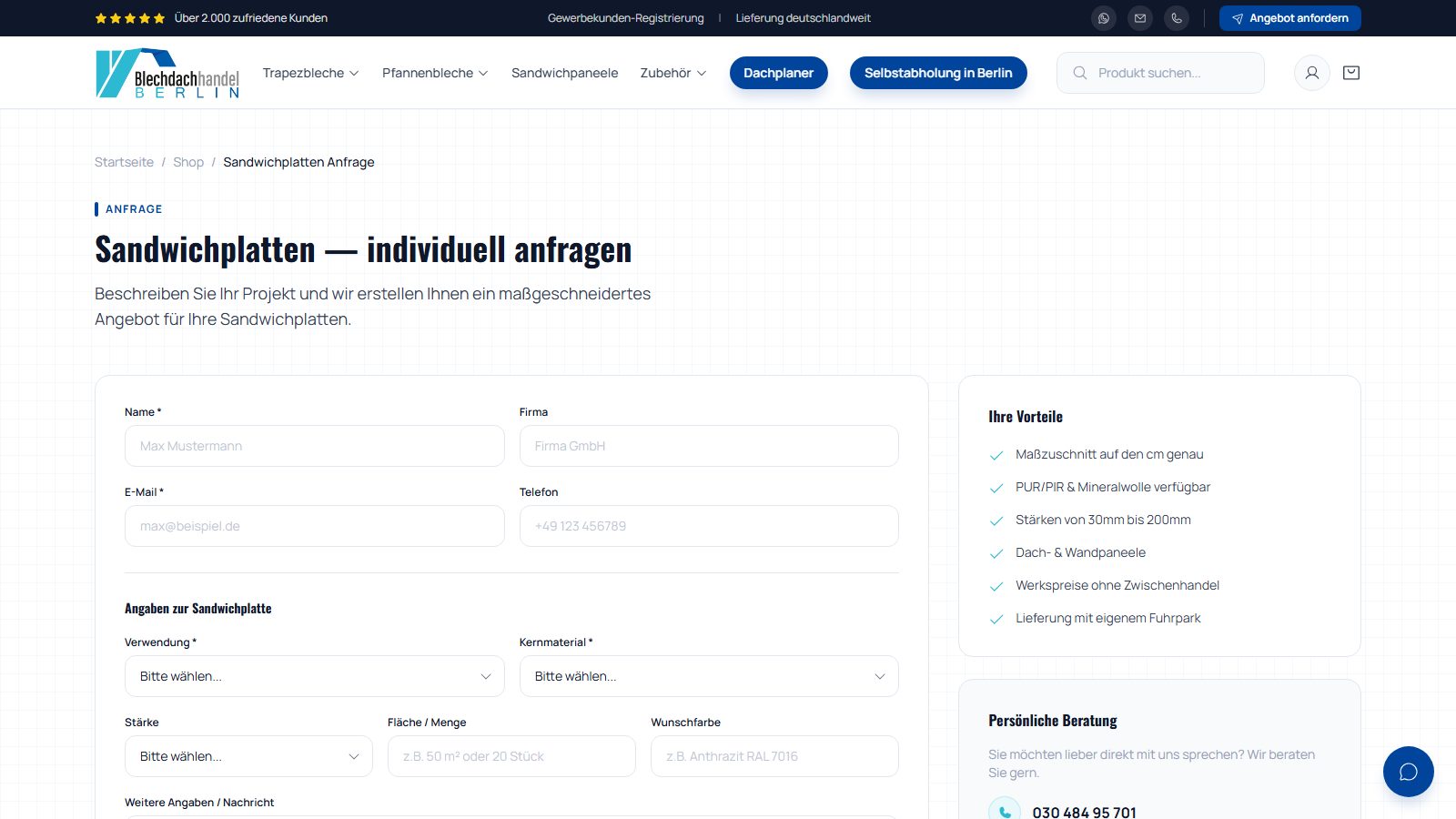Open WhatsApp contact icon in top bar
Screen dimensions: 1456x819
tap(1104, 18)
